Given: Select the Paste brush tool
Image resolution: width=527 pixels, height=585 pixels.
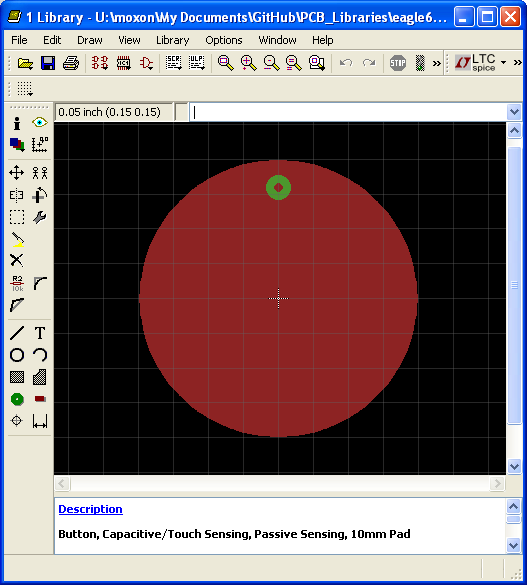Looking at the screenshot, I should pos(17,240).
